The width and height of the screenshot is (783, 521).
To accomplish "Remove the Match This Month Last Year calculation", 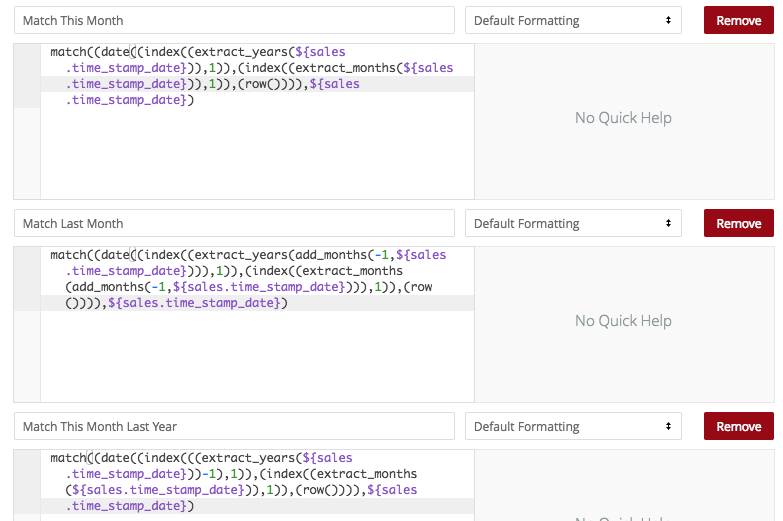I will coord(739,427).
